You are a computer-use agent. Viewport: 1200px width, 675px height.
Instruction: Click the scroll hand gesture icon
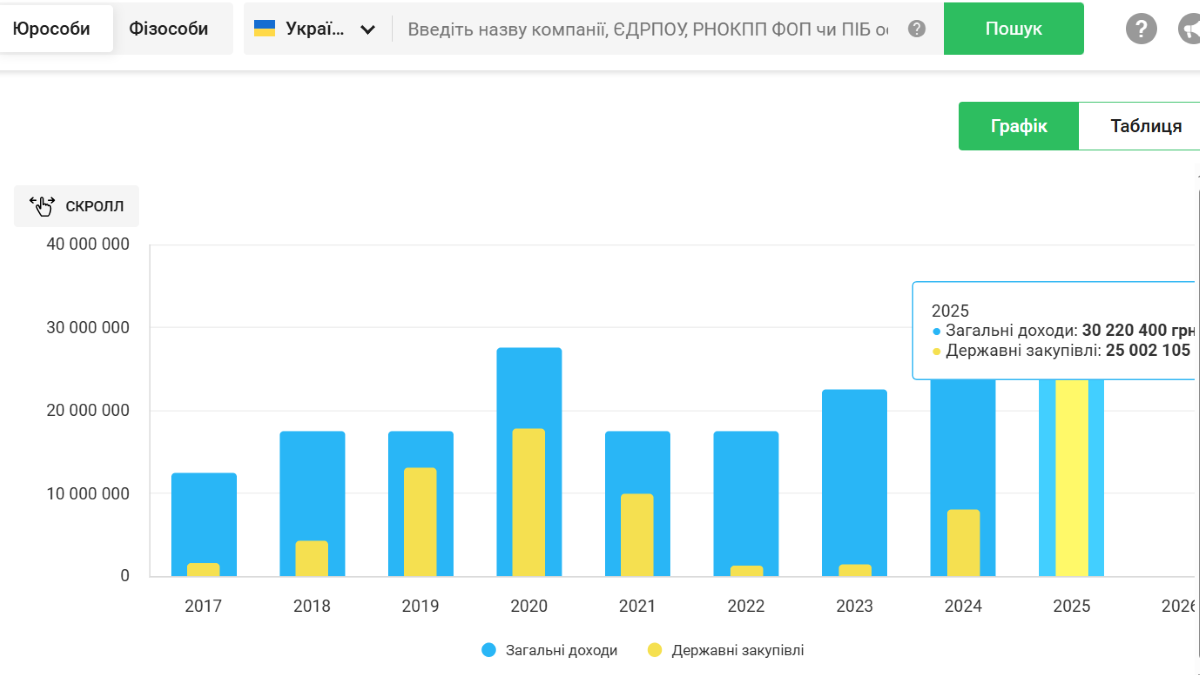point(43,207)
